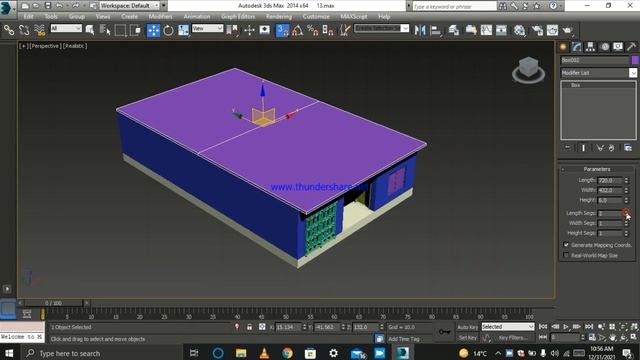Screen dimensions: 640x360
Task: Open the Key Filters dialog
Action: pos(513,338)
